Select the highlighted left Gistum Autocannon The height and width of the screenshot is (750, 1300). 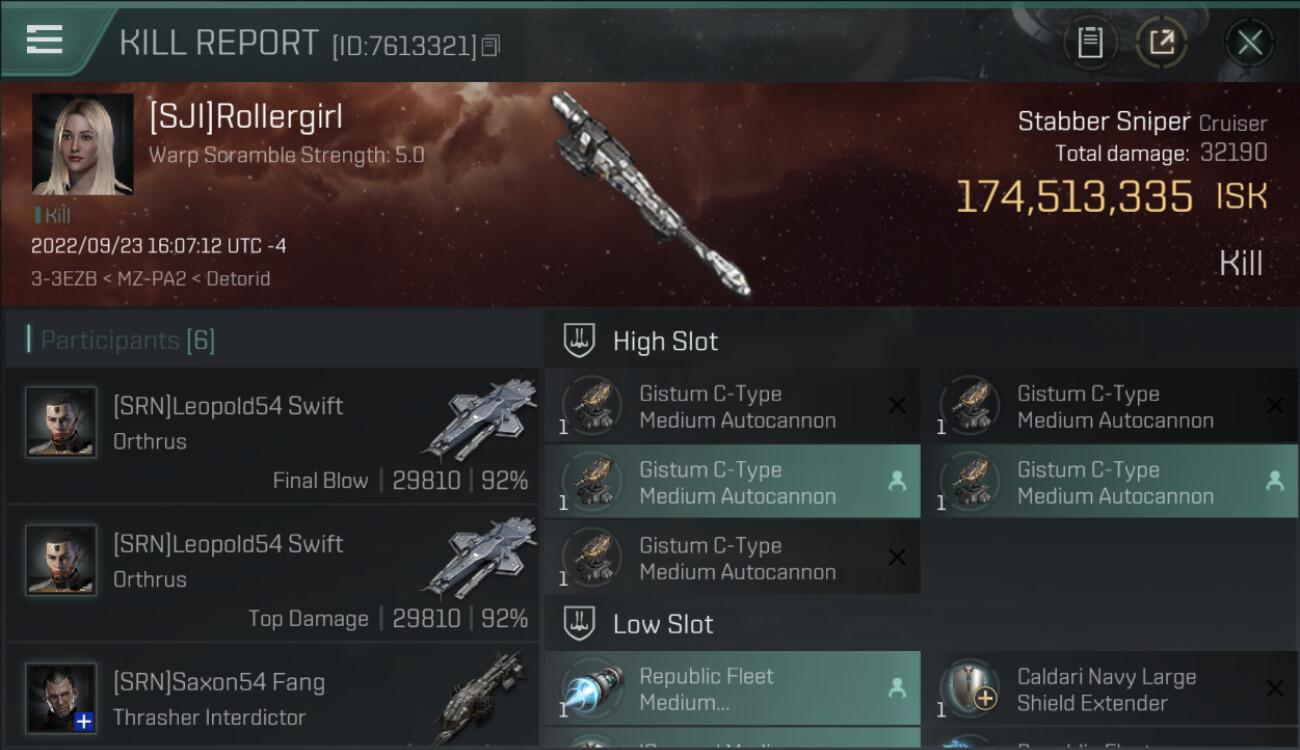pyautogui.click(x=732, y=481)
